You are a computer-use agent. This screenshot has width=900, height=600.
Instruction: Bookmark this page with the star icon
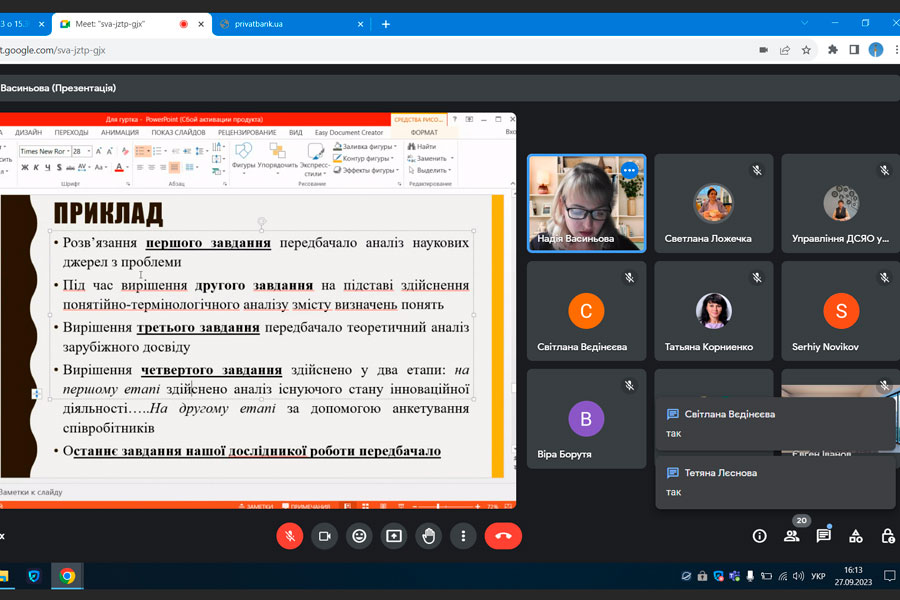tap(806, 50)
